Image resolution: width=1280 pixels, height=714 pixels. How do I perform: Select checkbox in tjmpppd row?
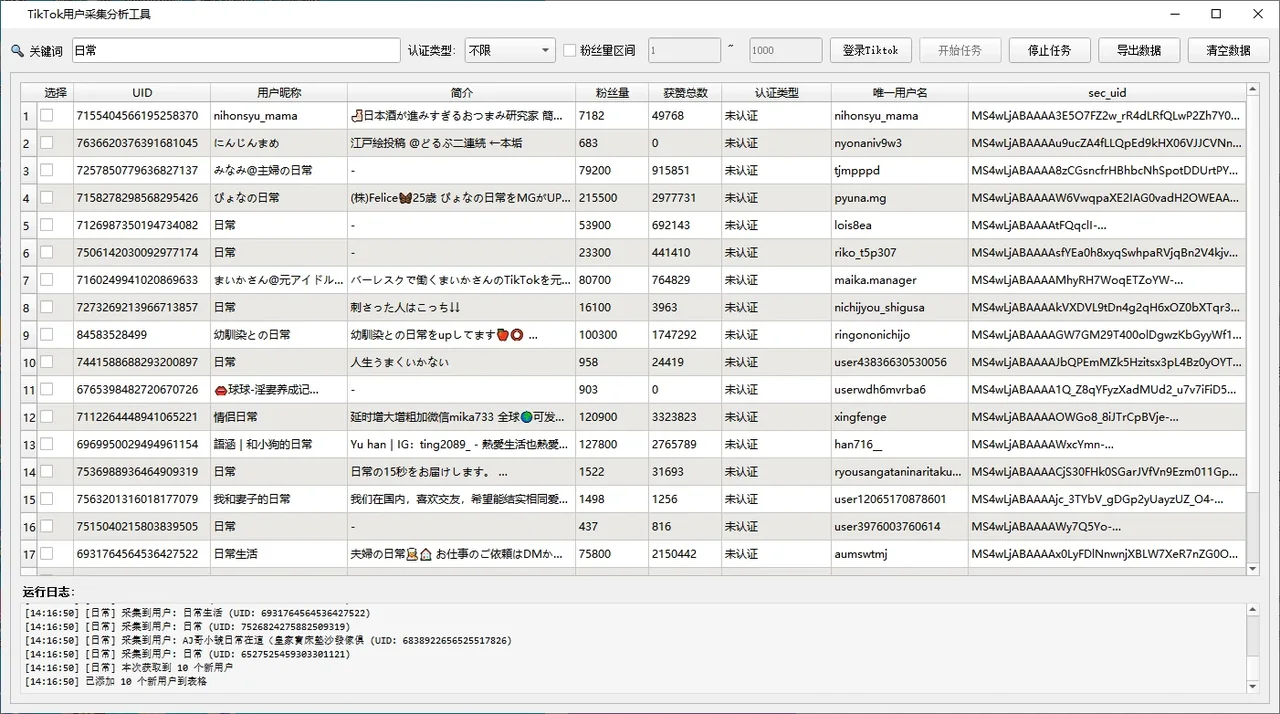point(46,170)
